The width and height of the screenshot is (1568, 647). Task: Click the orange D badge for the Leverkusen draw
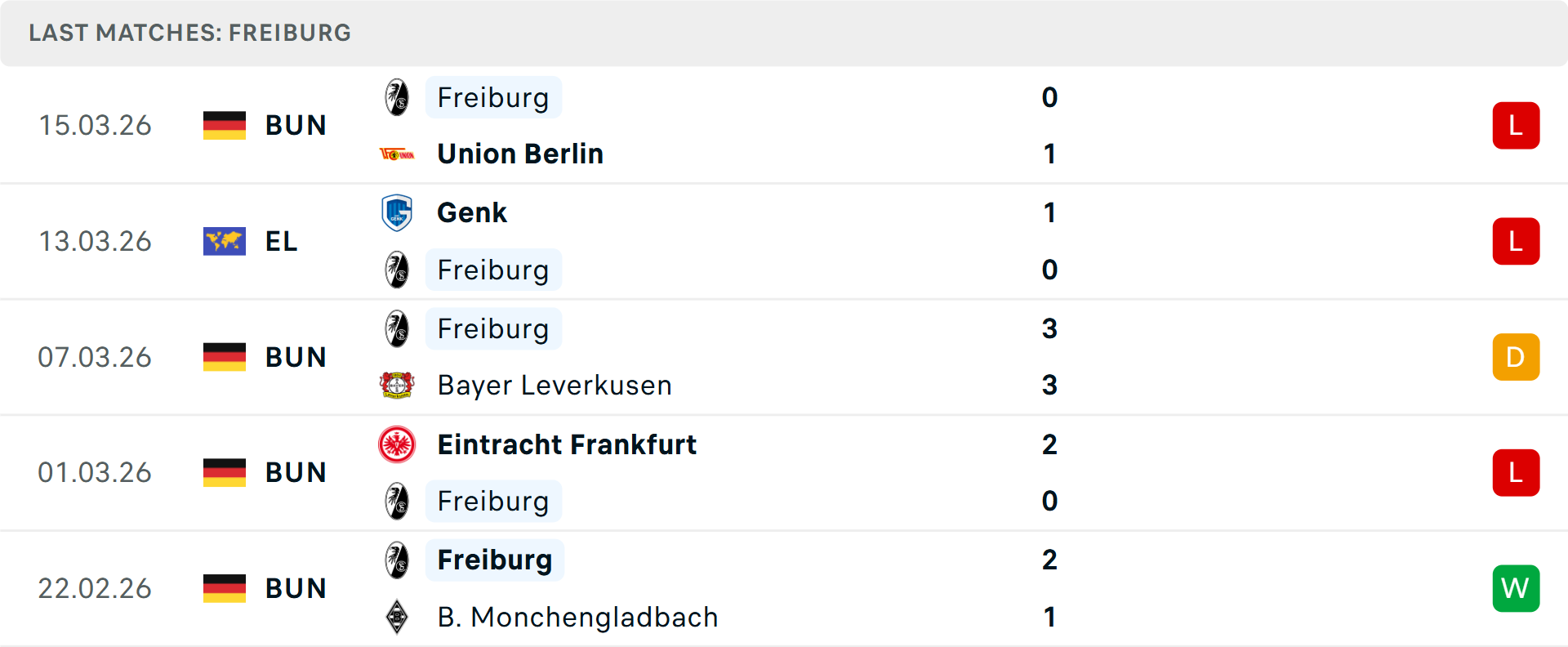1516,357
